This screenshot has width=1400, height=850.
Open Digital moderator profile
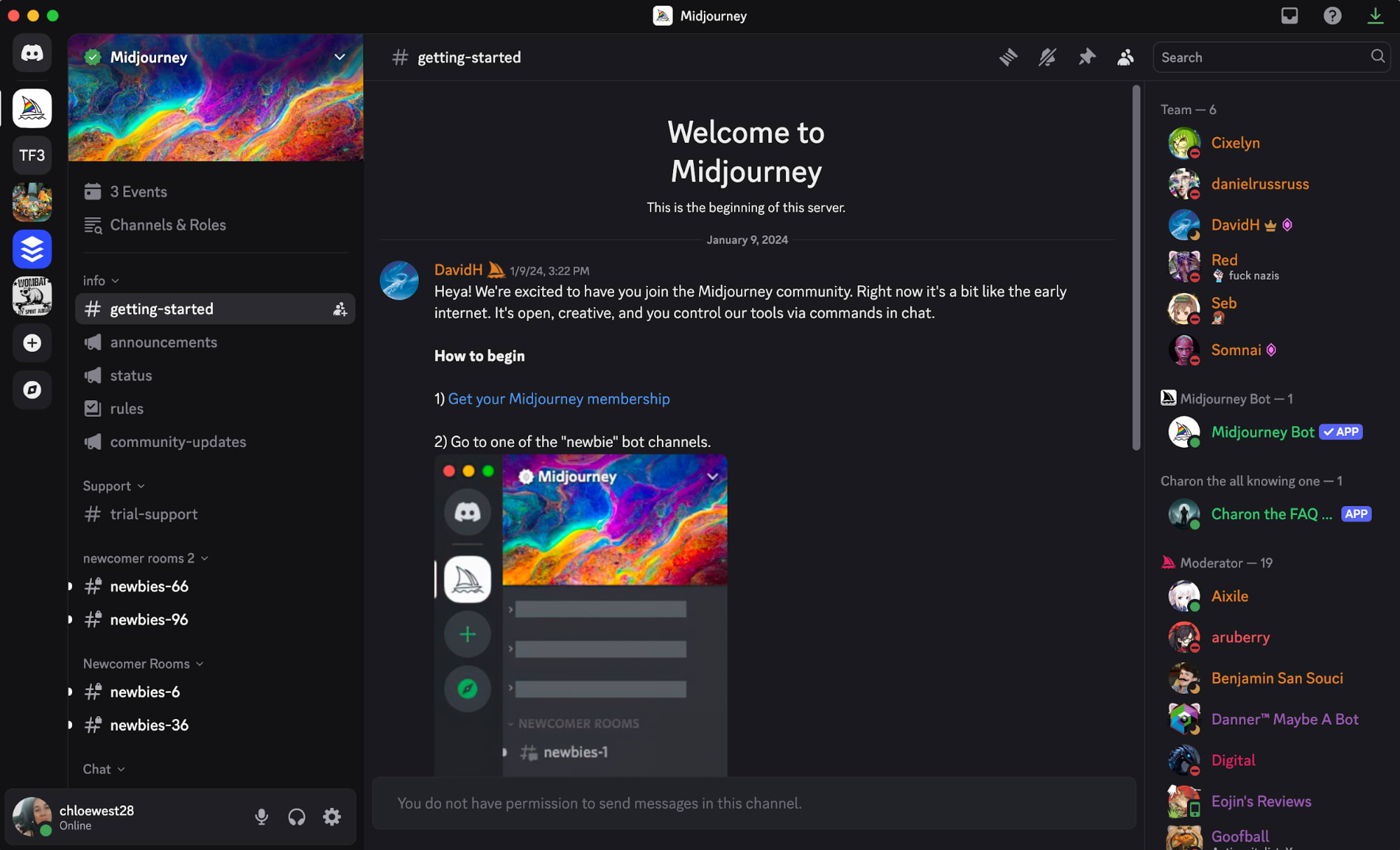(x=1271, y=760)
